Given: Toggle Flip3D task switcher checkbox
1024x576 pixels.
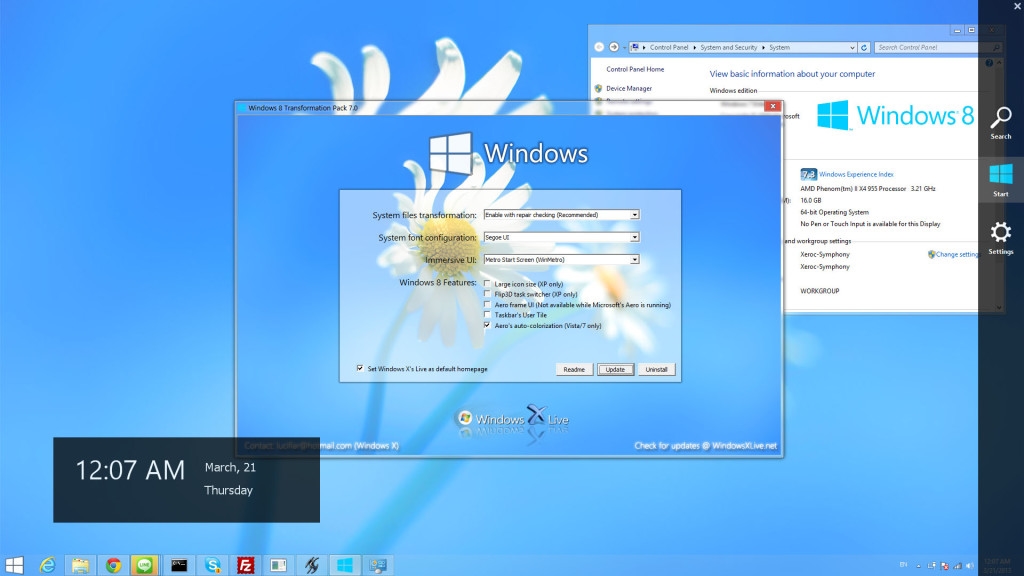Looking at the screenshot, I should tap(487, 294).
